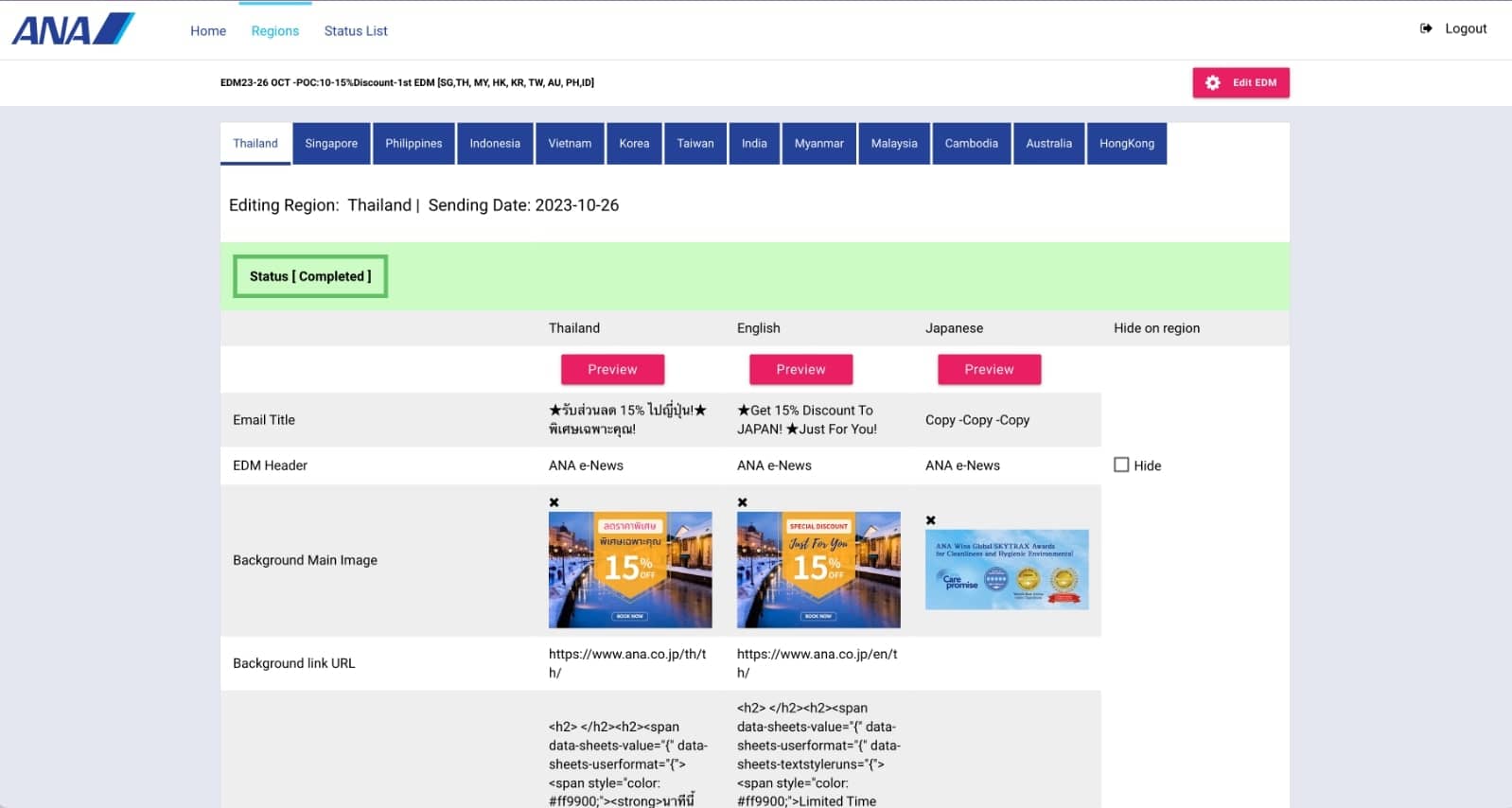This screenshot has height=808, width=1512.
Task: Switch to the Korea tab
Action: [634, 144]
